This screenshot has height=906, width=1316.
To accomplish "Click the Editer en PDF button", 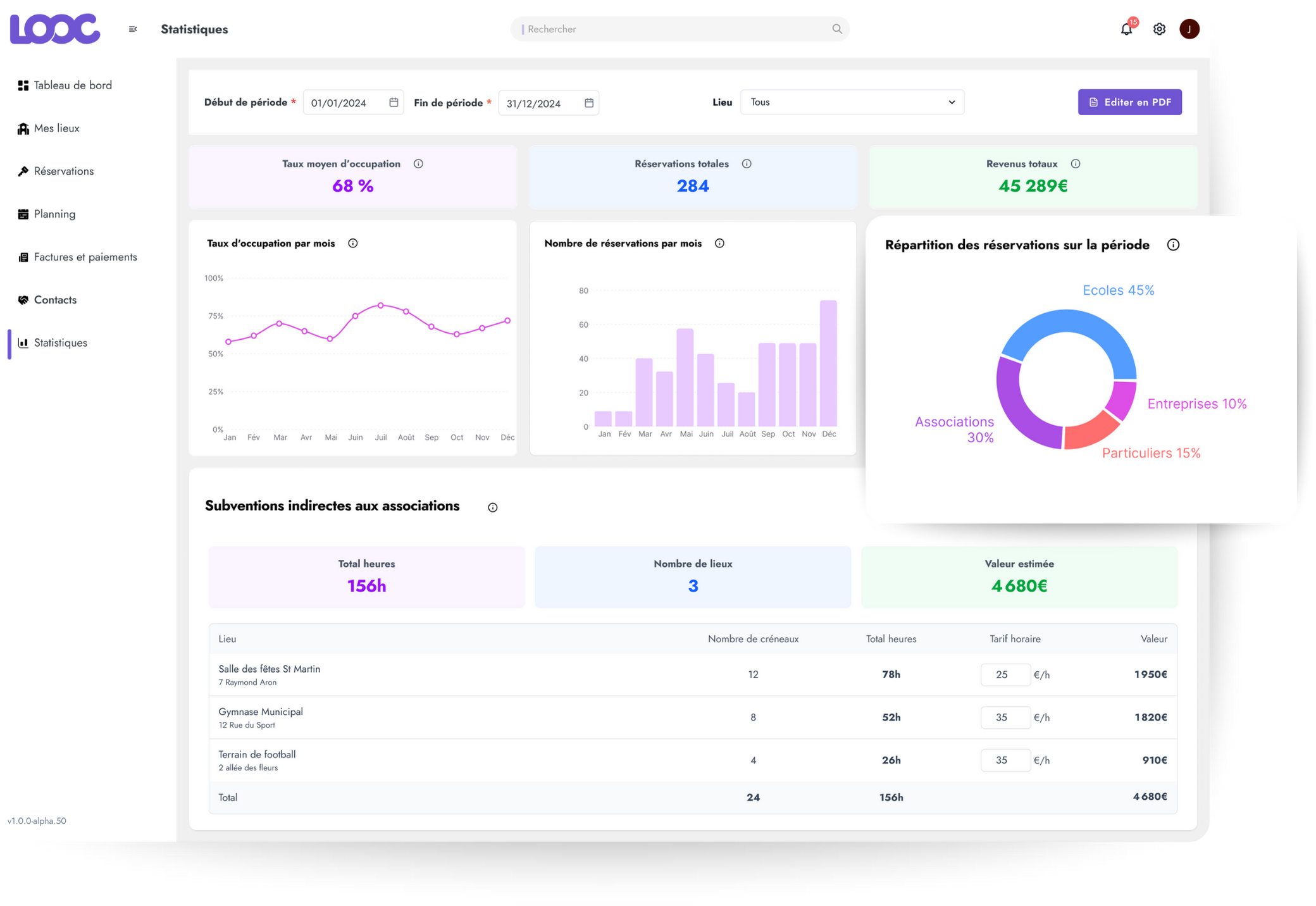I will pyautogui.click(x=1129, y=102).
